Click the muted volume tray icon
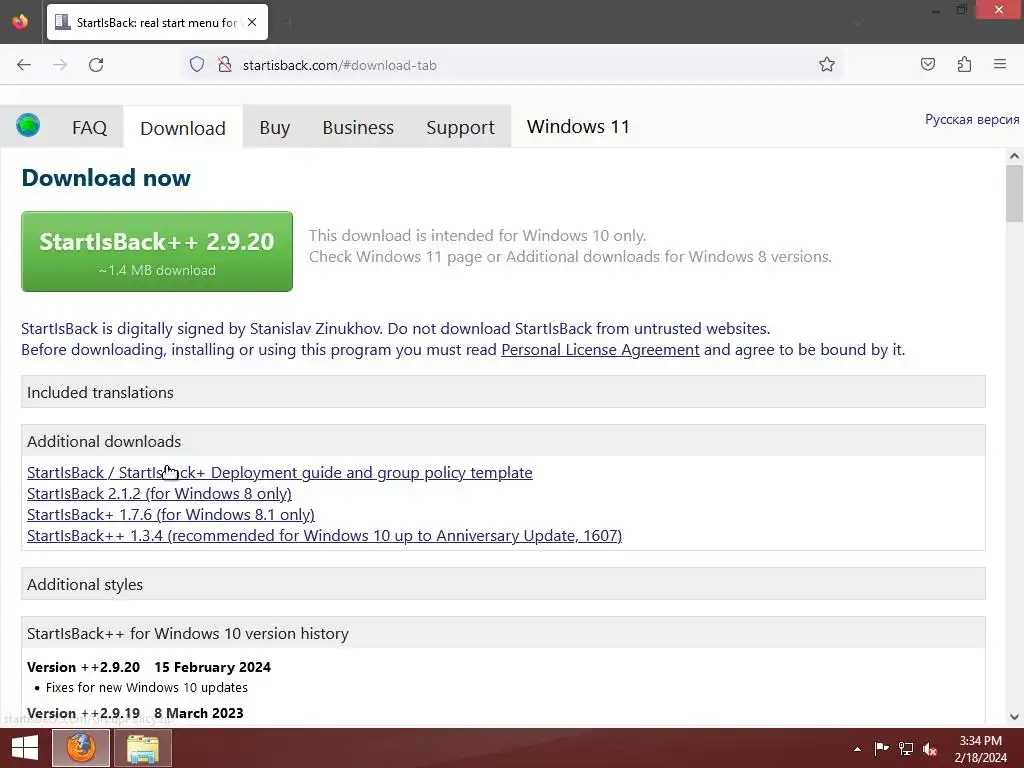 pyautogui.click(x=930, y=749)
